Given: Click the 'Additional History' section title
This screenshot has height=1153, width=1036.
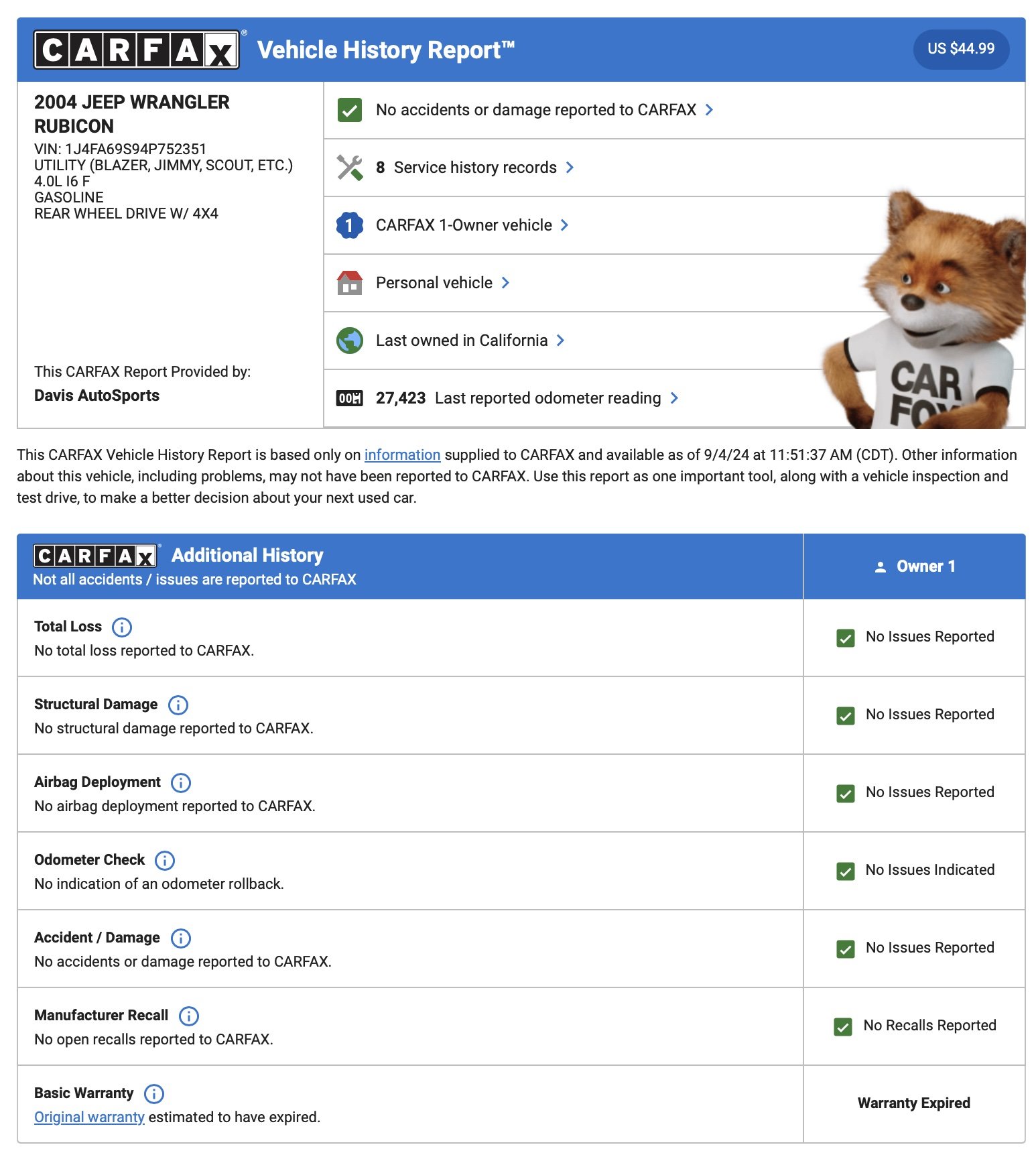Looking at the screenshot, I should [247, 556].
